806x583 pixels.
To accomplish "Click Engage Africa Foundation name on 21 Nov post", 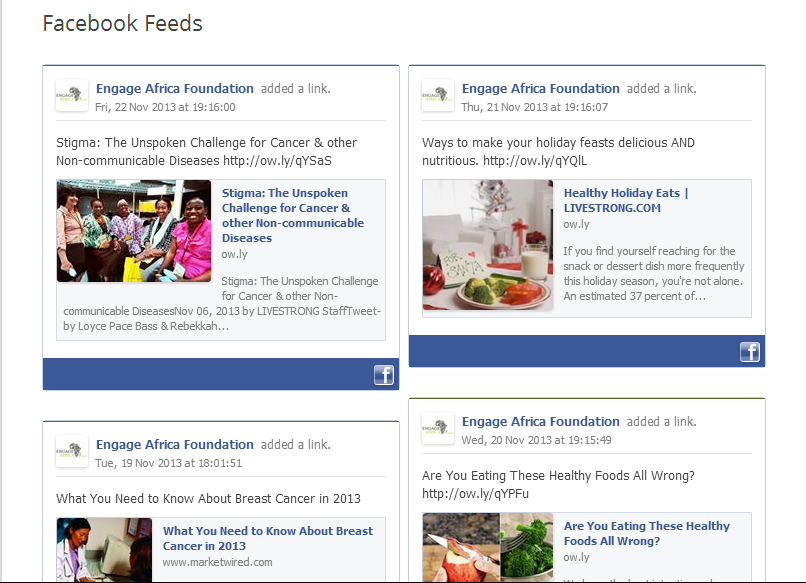I will [541, 89].
